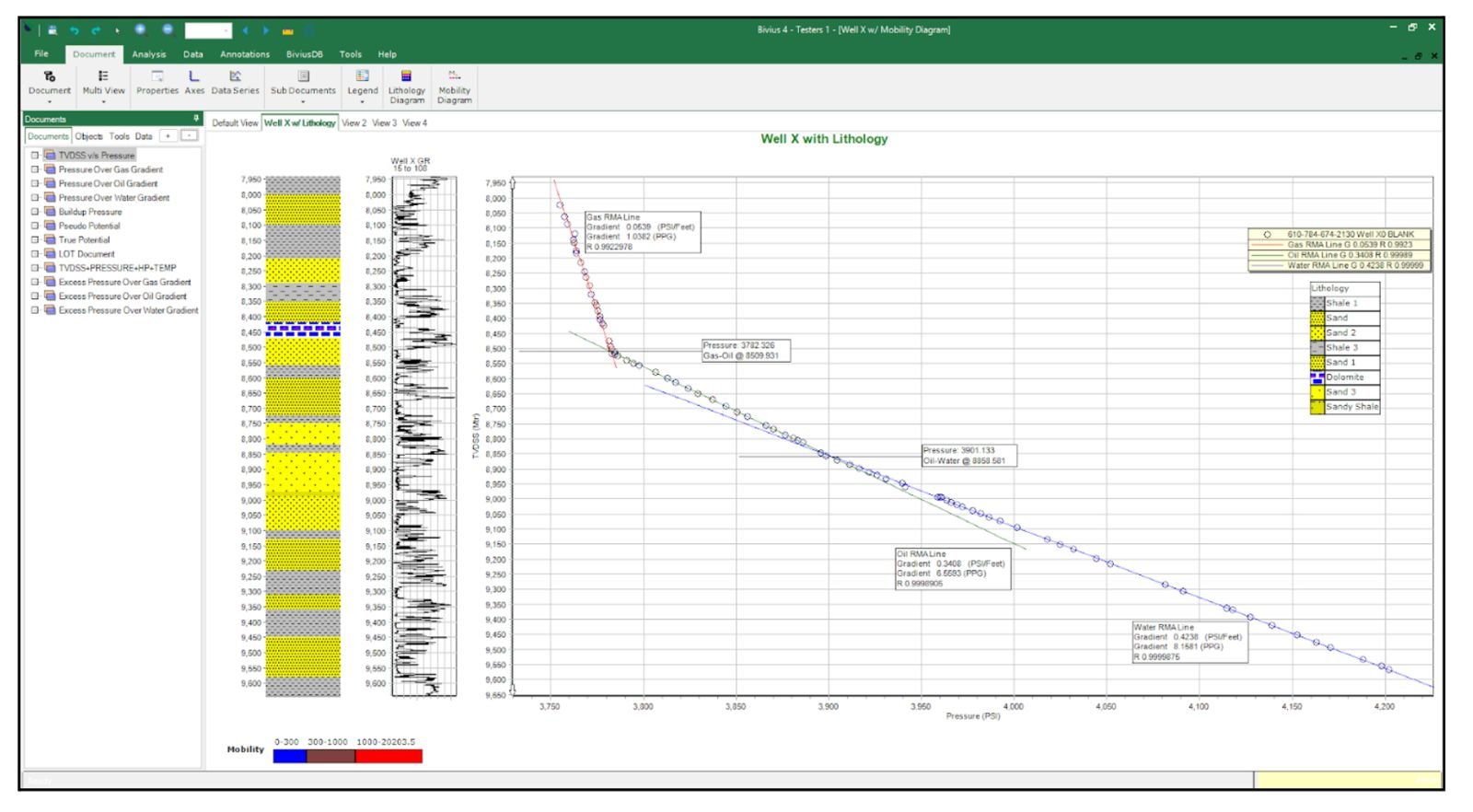Screen dimensions: 1473x812
Task: Toggle the Documents panel pin
Action: [196, 119]
